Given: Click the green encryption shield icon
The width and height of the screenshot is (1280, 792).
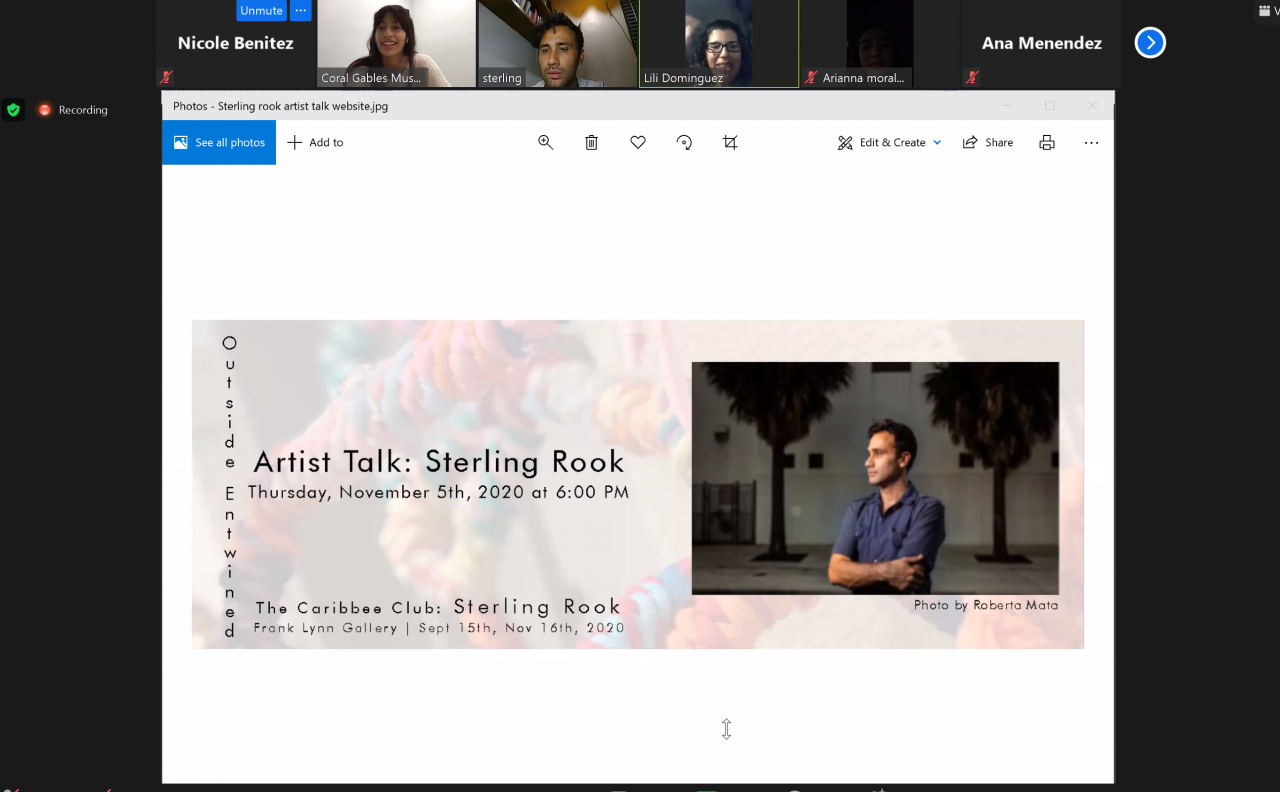Looking at the screenshot, I should (13, 110).
